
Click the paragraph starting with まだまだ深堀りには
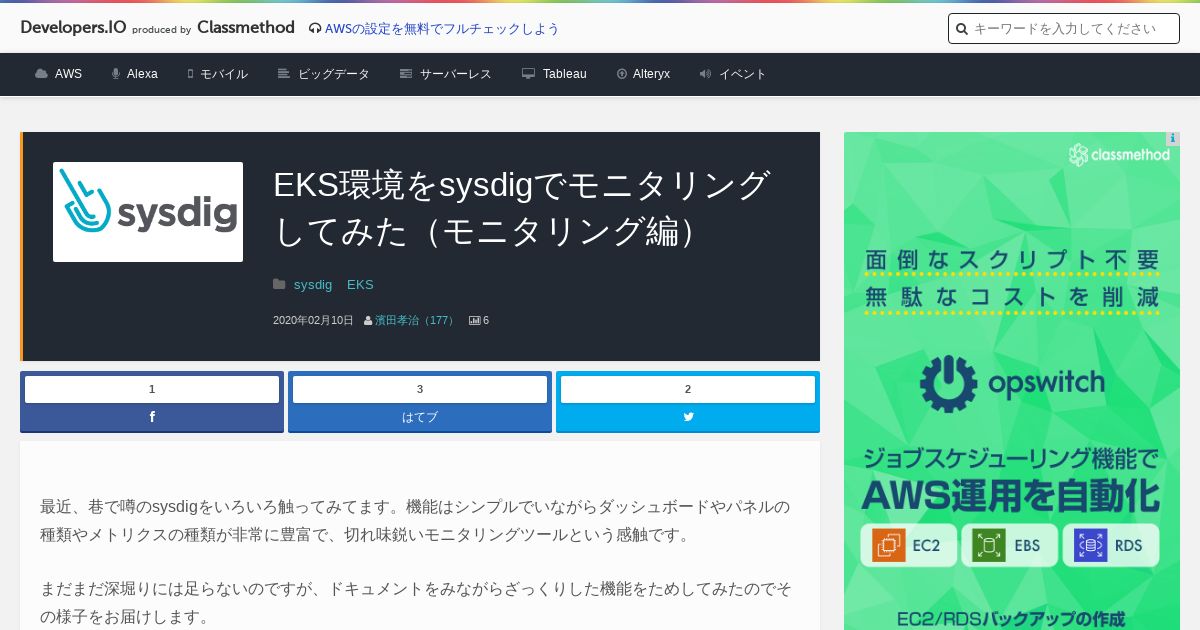tap(415, 603)
